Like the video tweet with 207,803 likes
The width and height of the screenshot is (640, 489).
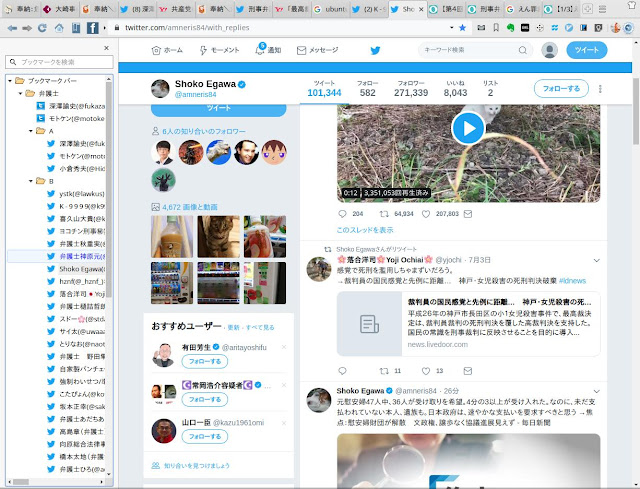(426, 214)
